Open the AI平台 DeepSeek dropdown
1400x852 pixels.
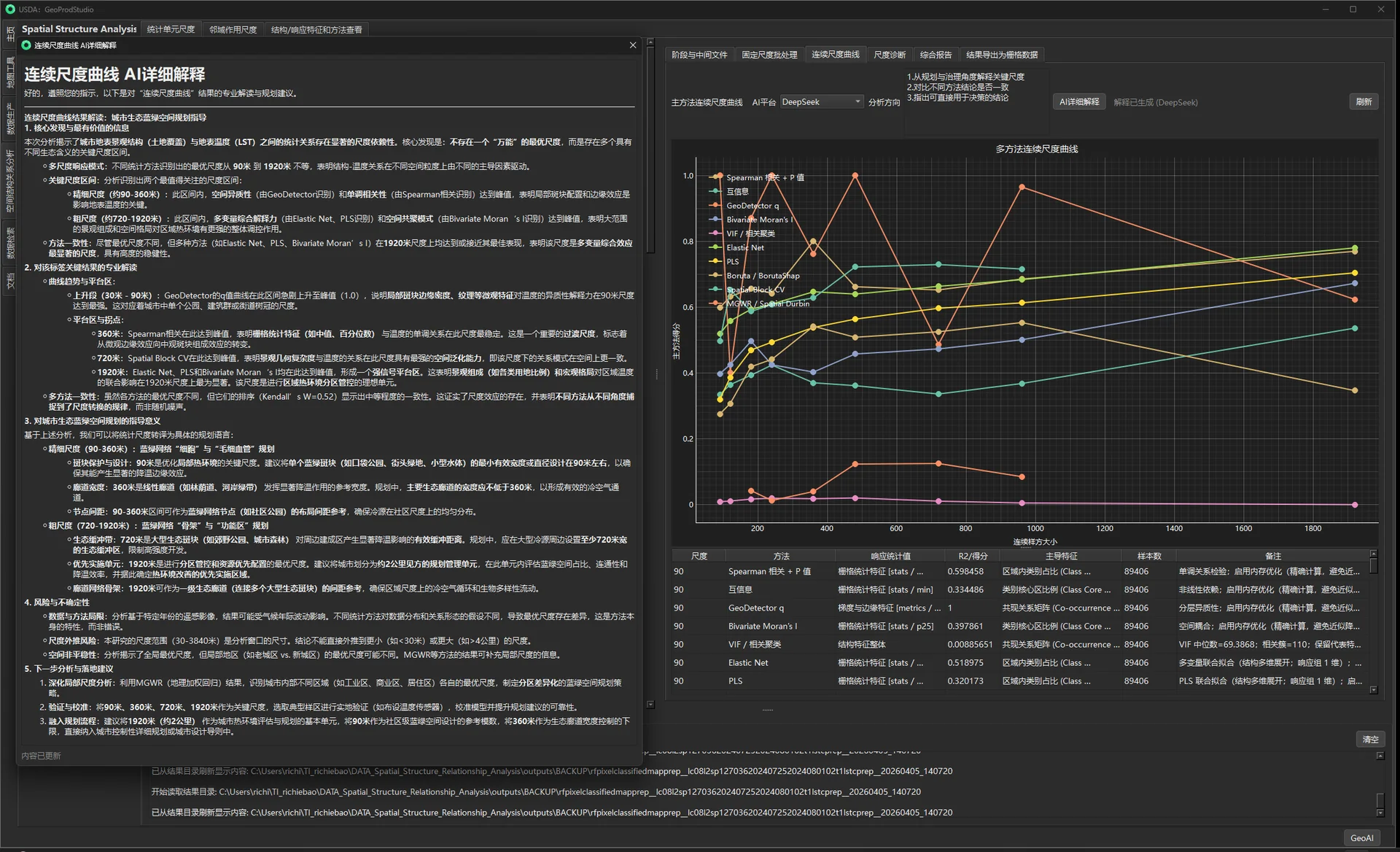pyautogui.click(x=822, y=102)
